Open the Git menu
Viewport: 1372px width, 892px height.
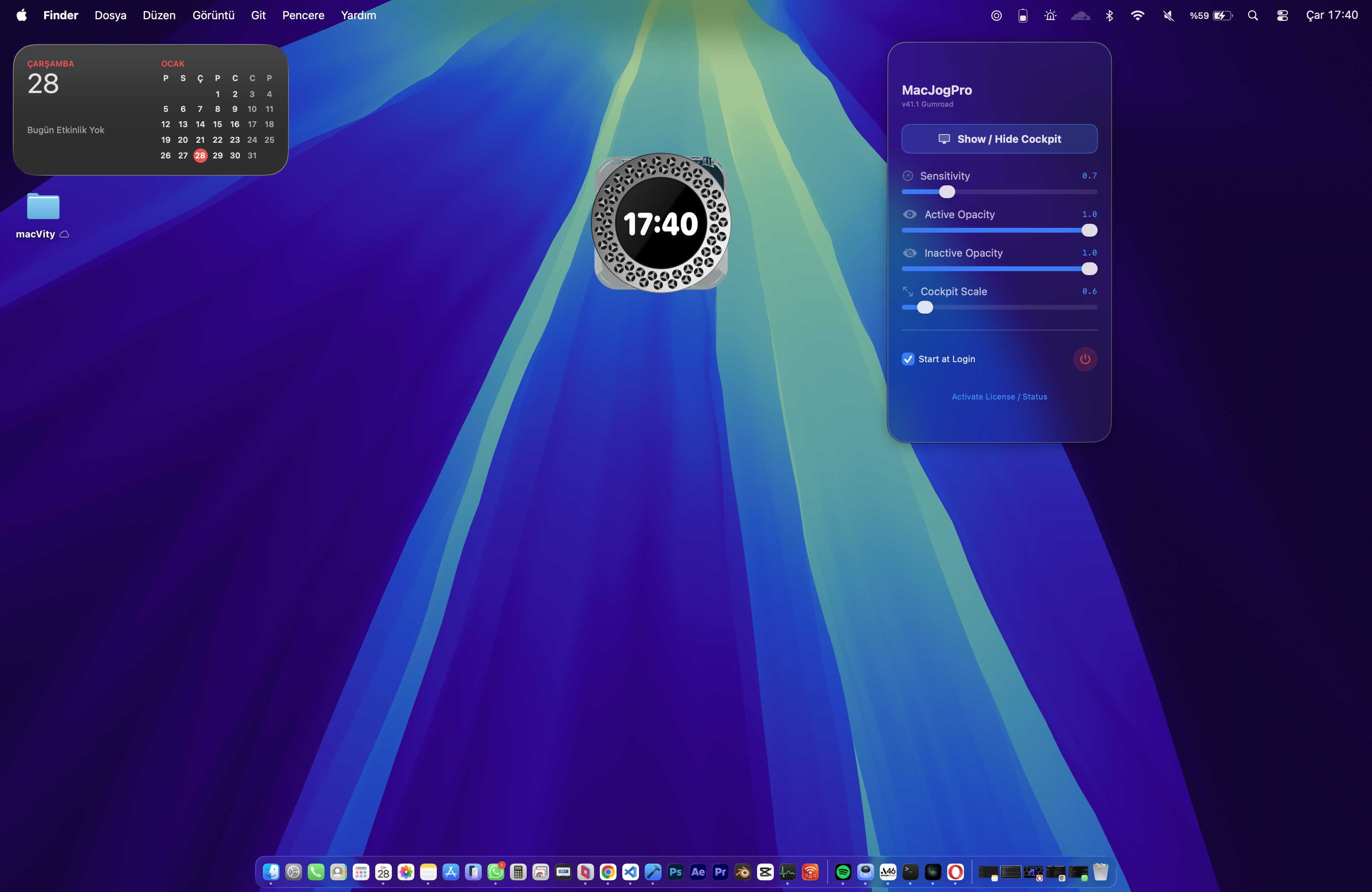click(258, 15)
